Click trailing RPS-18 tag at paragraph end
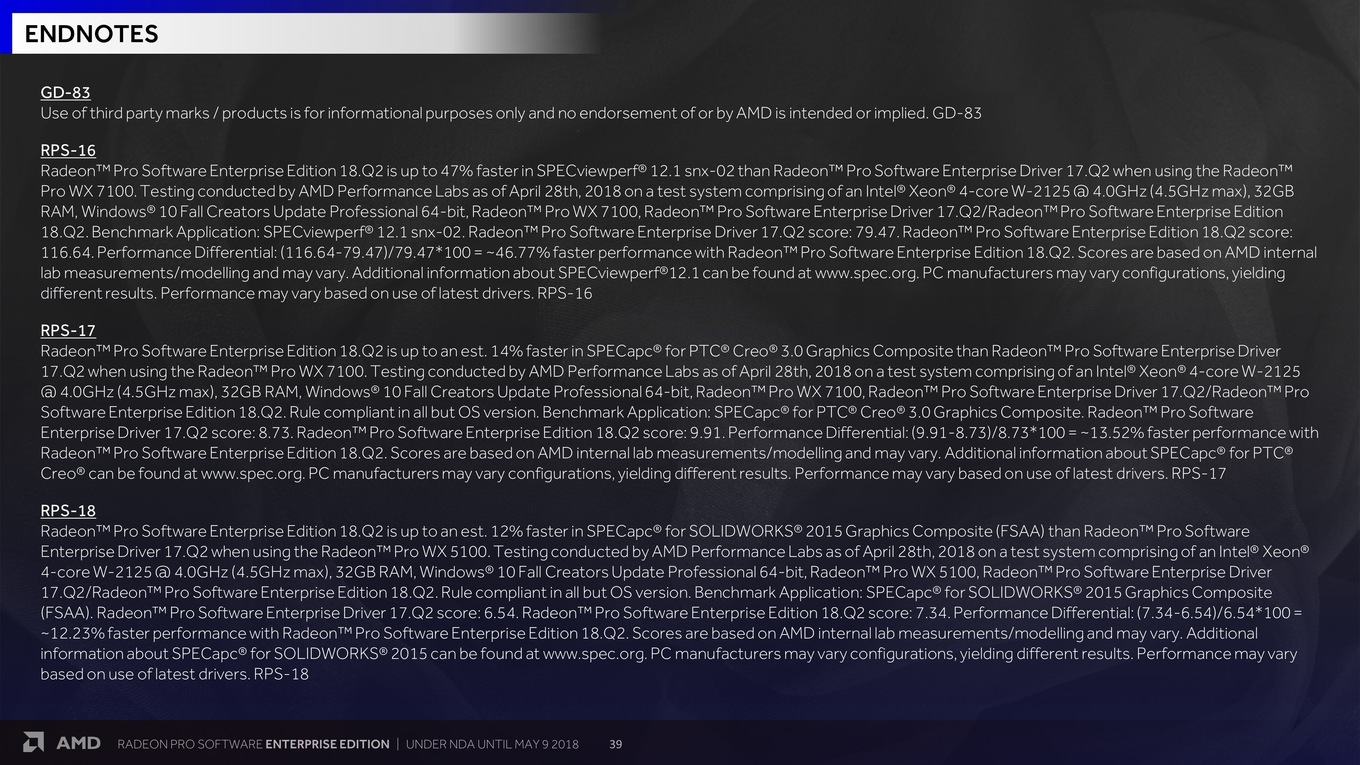This screenshot has height=765, width=1360. pos(281,674)
